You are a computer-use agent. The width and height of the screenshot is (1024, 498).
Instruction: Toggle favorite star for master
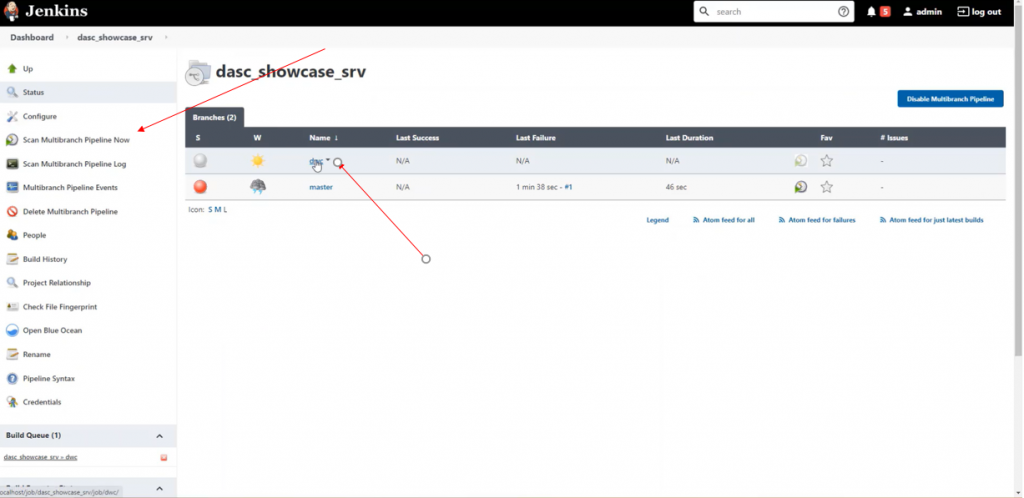point(827,187)
